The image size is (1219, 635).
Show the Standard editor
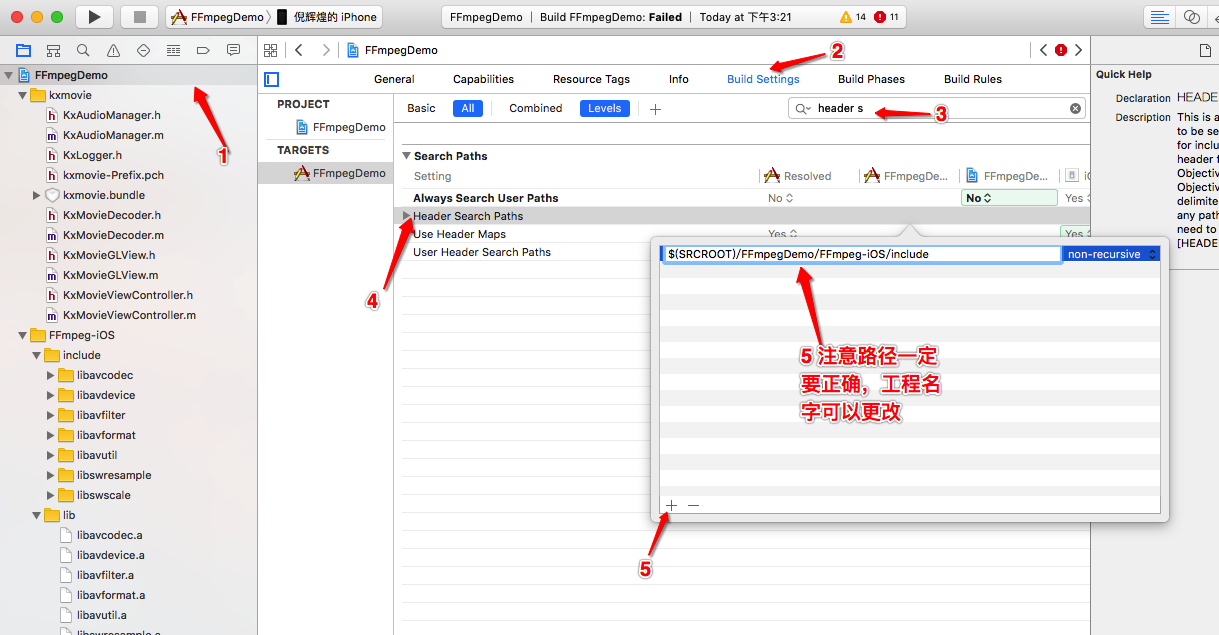point(1159,17)
